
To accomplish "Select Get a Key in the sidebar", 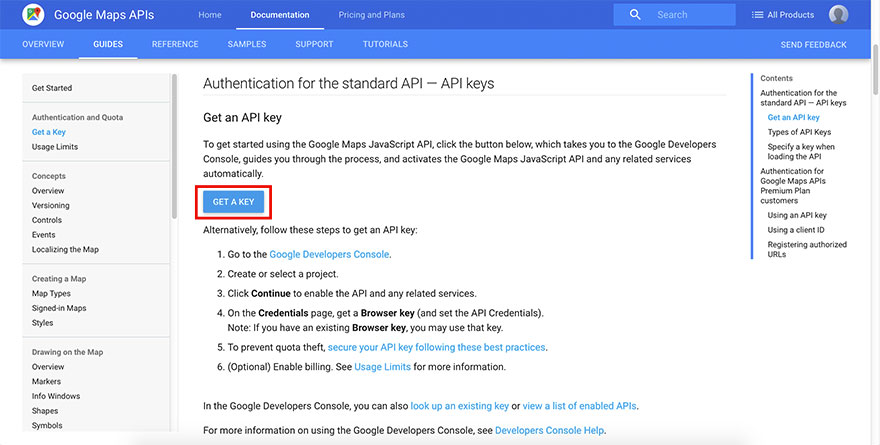I will click(x=49, y=132).
